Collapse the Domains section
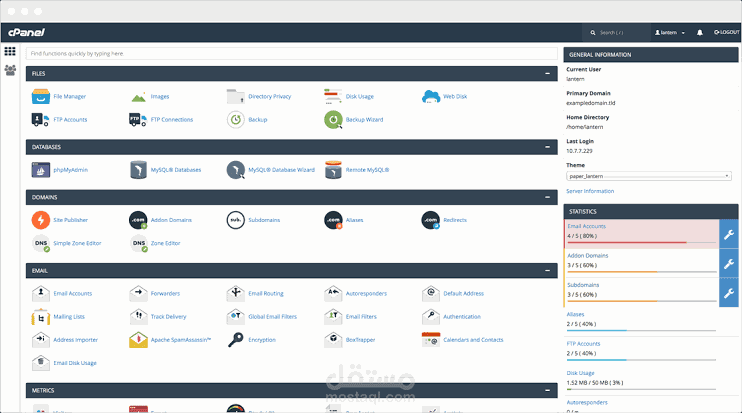Screen dimensions: 742x413 (548, 197)
